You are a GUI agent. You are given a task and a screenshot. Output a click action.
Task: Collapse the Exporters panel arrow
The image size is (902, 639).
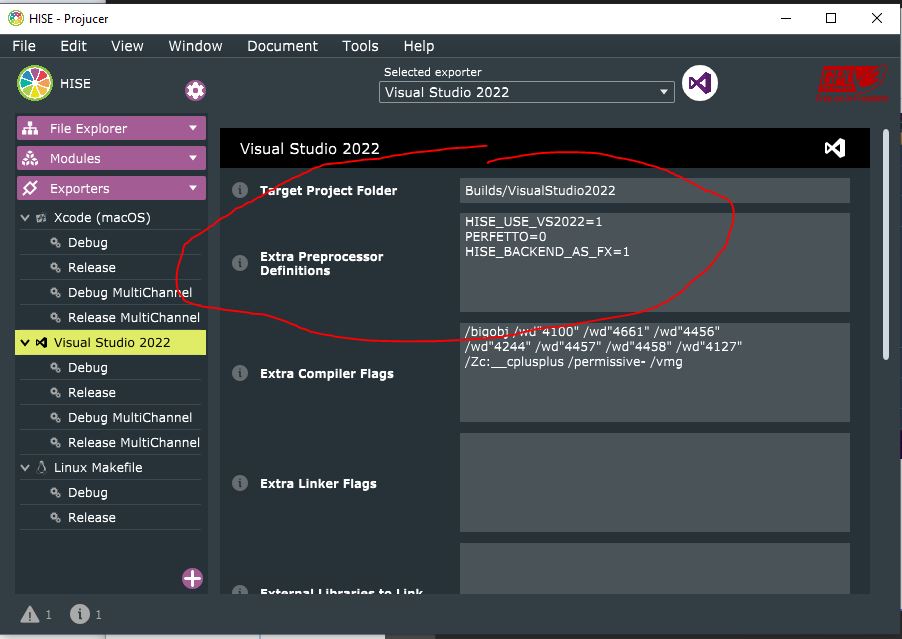point(193,188)
